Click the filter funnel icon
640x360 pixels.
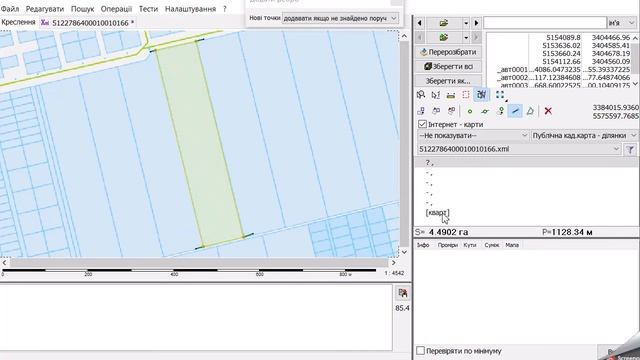pyautogui.click(x=630, y=150)
